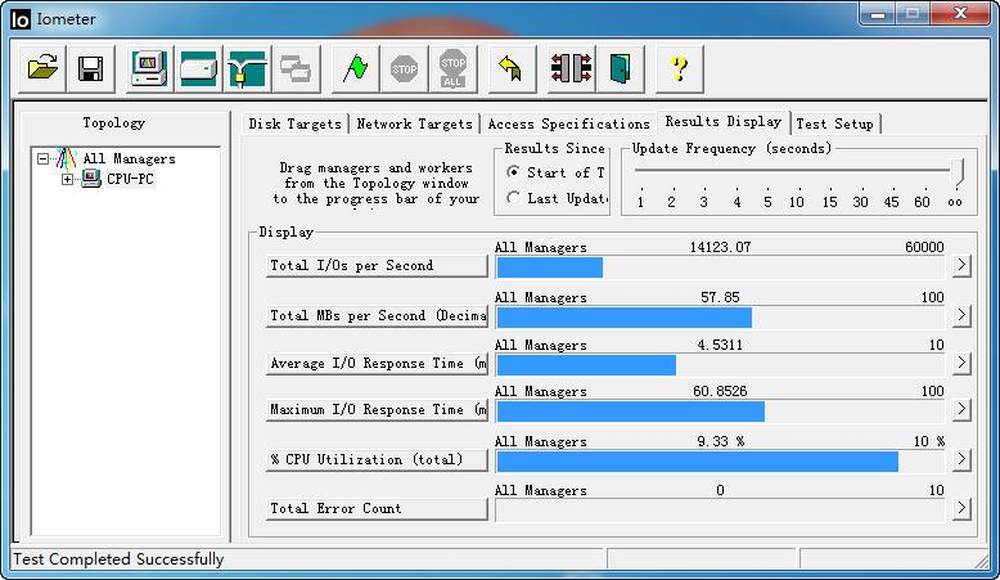The width and height of the screenshot is (1000, 580).
Task: Click the Total I/Os per Second progress bar
Action: (720, 267)
